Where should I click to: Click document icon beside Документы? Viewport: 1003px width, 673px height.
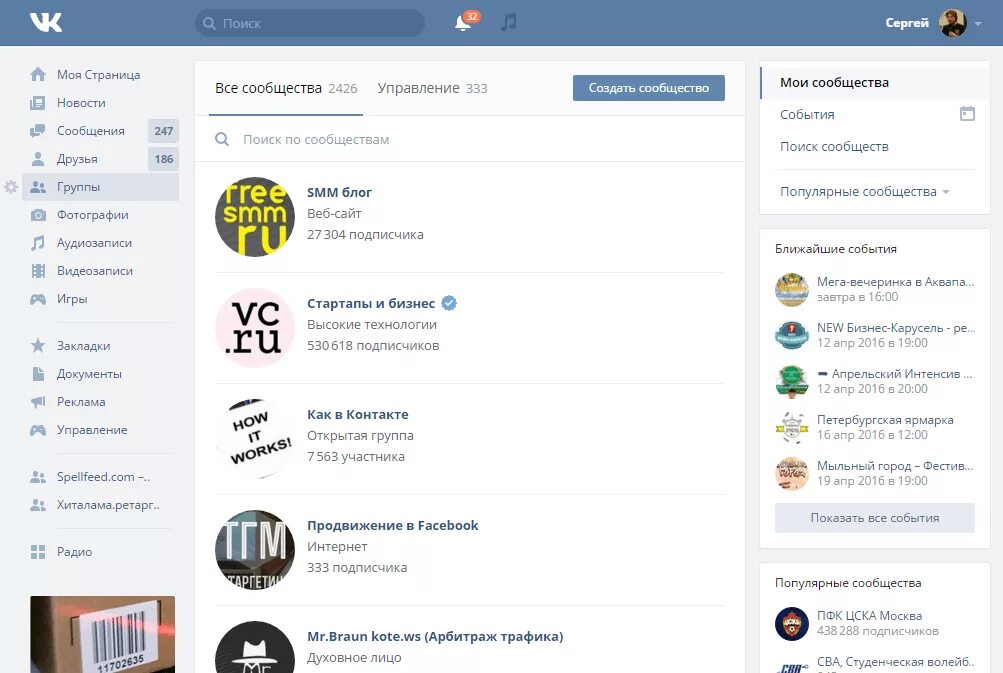38,374
